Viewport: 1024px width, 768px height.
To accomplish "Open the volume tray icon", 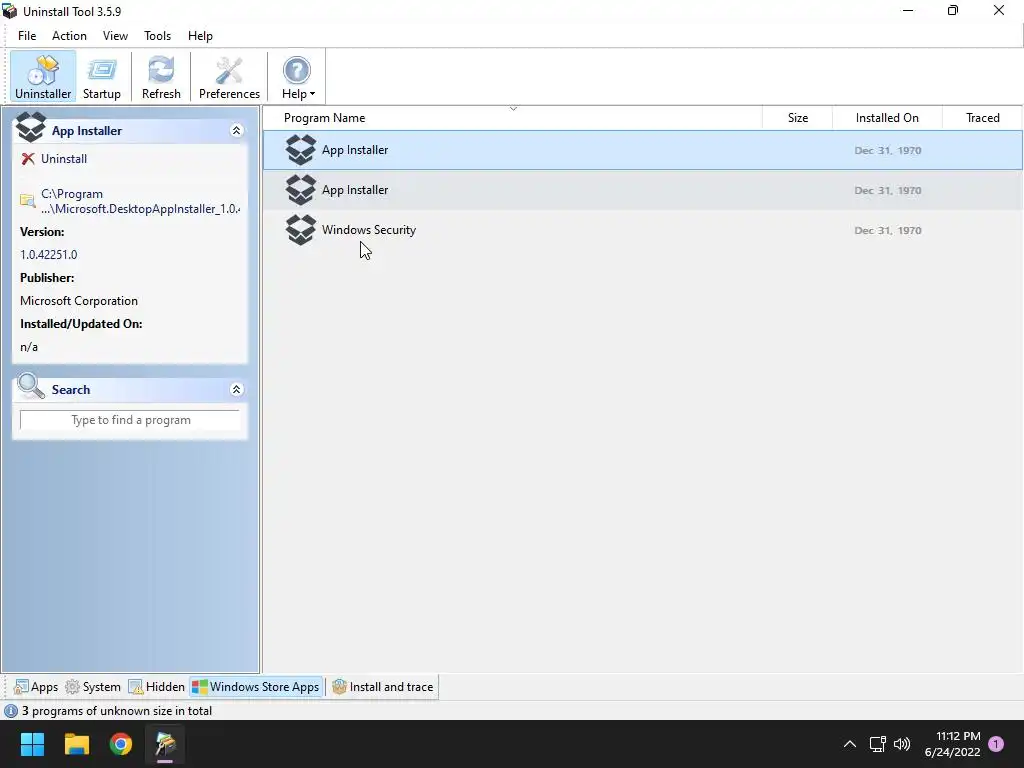I will pos(902,744).
